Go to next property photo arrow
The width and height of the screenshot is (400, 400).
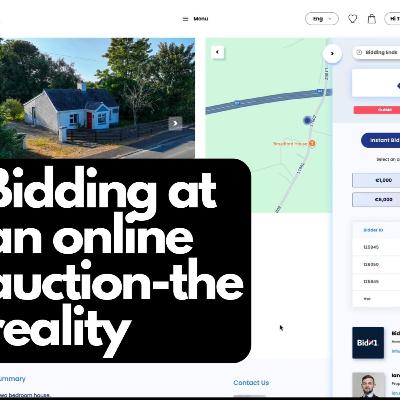click(x=175, y=123)
